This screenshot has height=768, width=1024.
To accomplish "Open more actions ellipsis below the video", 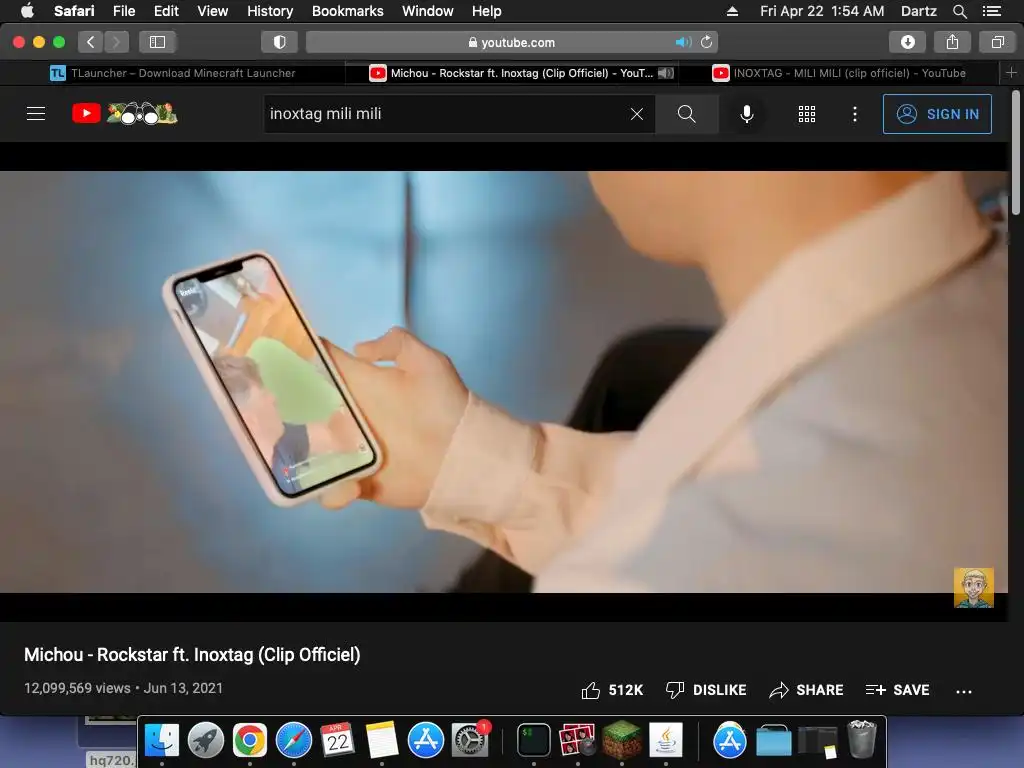I will [x=964, y=691].
